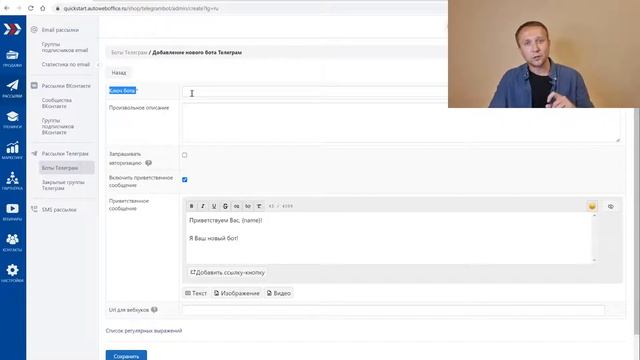Collapse the submenu panel with the arrow
This screenshot has width=640, height=360.
tap(98, 64)
